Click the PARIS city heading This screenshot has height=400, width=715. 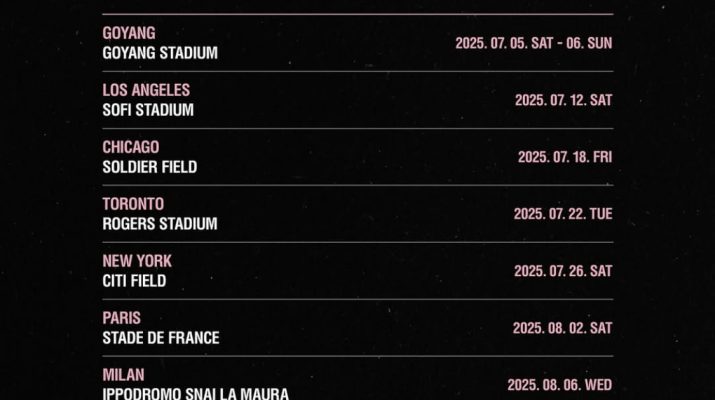(x=122, y=318)
